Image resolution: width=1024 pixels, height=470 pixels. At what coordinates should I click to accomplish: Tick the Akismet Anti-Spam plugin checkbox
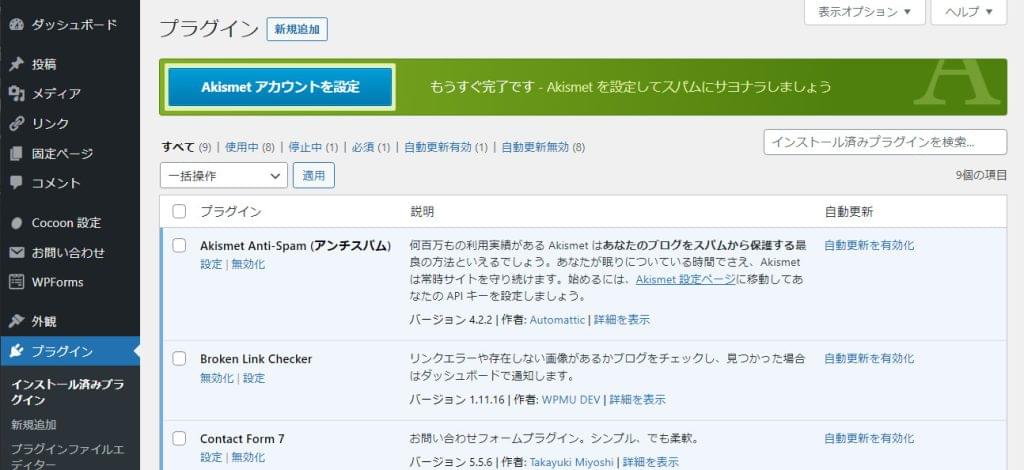(x=180, y=245)
